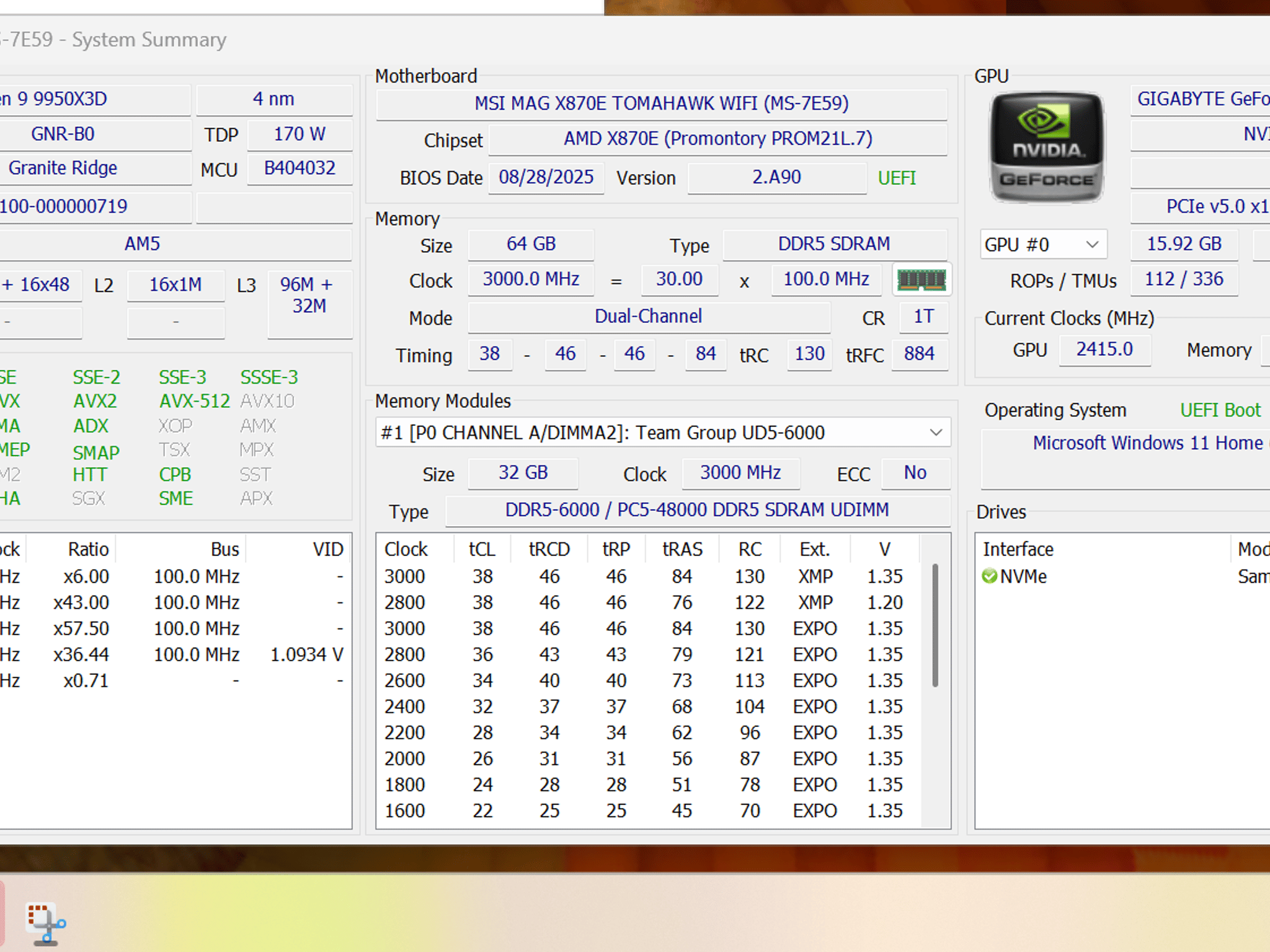Click the module clock 3000 MHz field

tap(741, 473)
